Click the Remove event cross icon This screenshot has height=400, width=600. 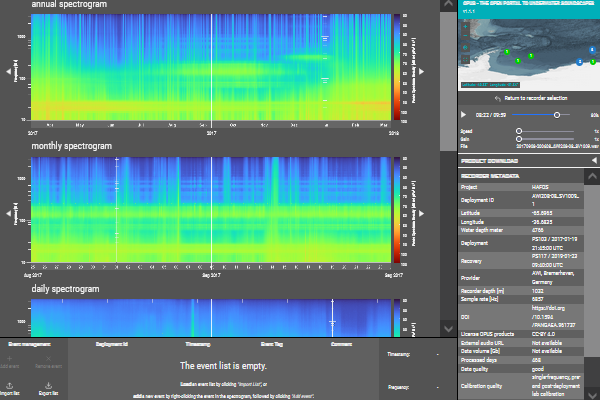pyautogui.click(x=48, y=359)
